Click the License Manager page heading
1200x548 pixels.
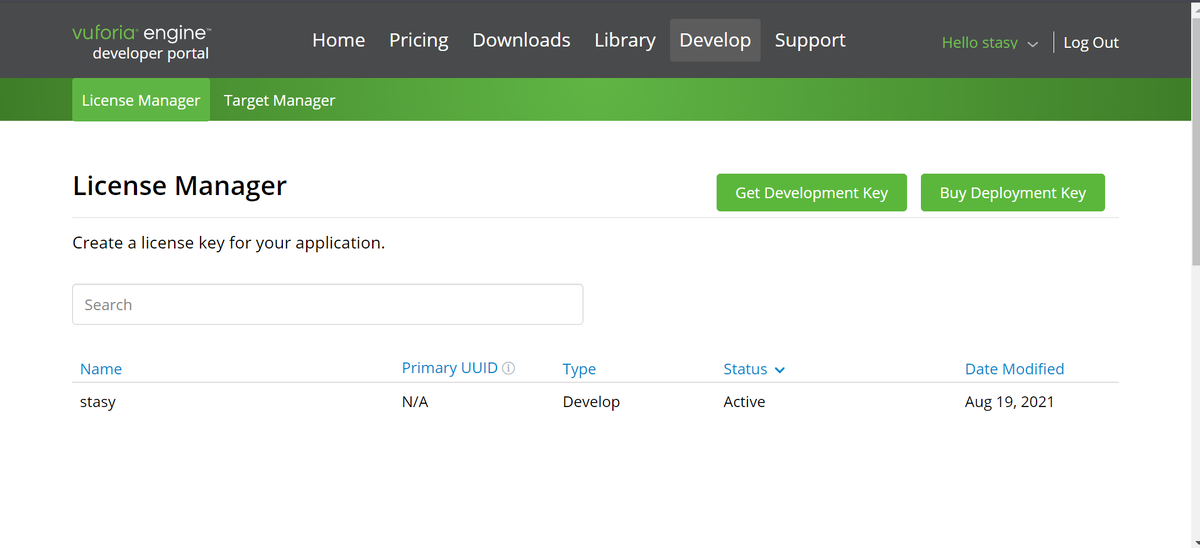coord(180,186)
